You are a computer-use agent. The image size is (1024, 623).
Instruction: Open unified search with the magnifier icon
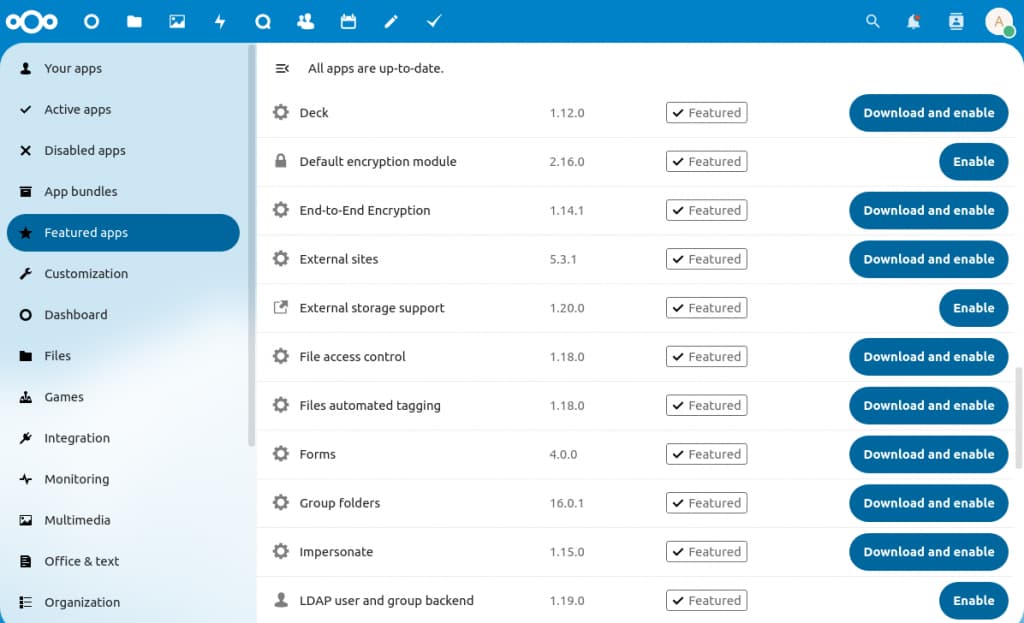872,21
